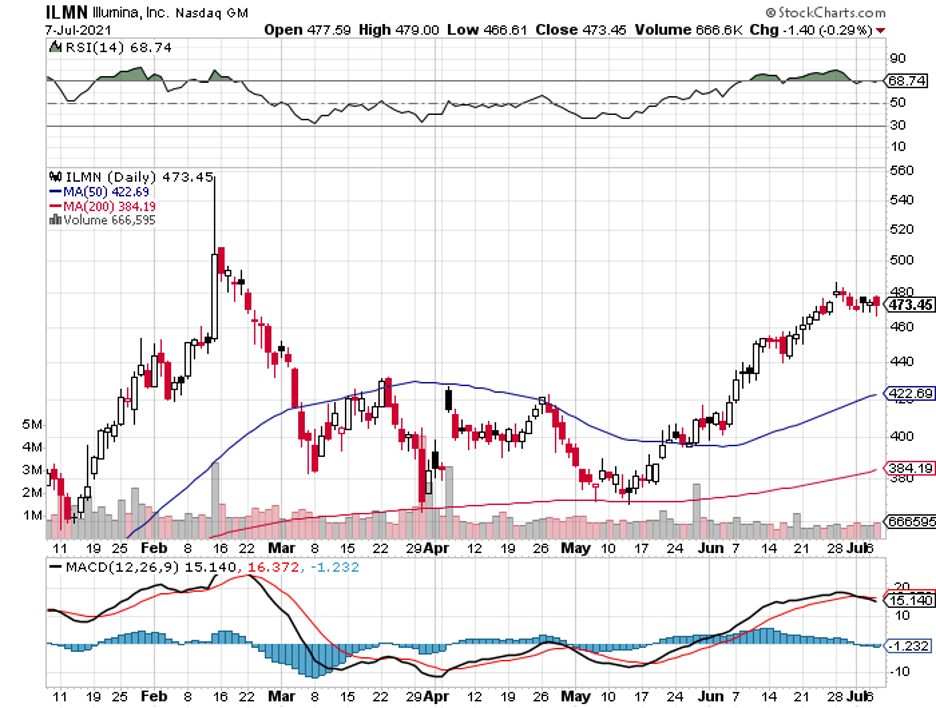Click the red MA(200) line marker

(55, 206)
